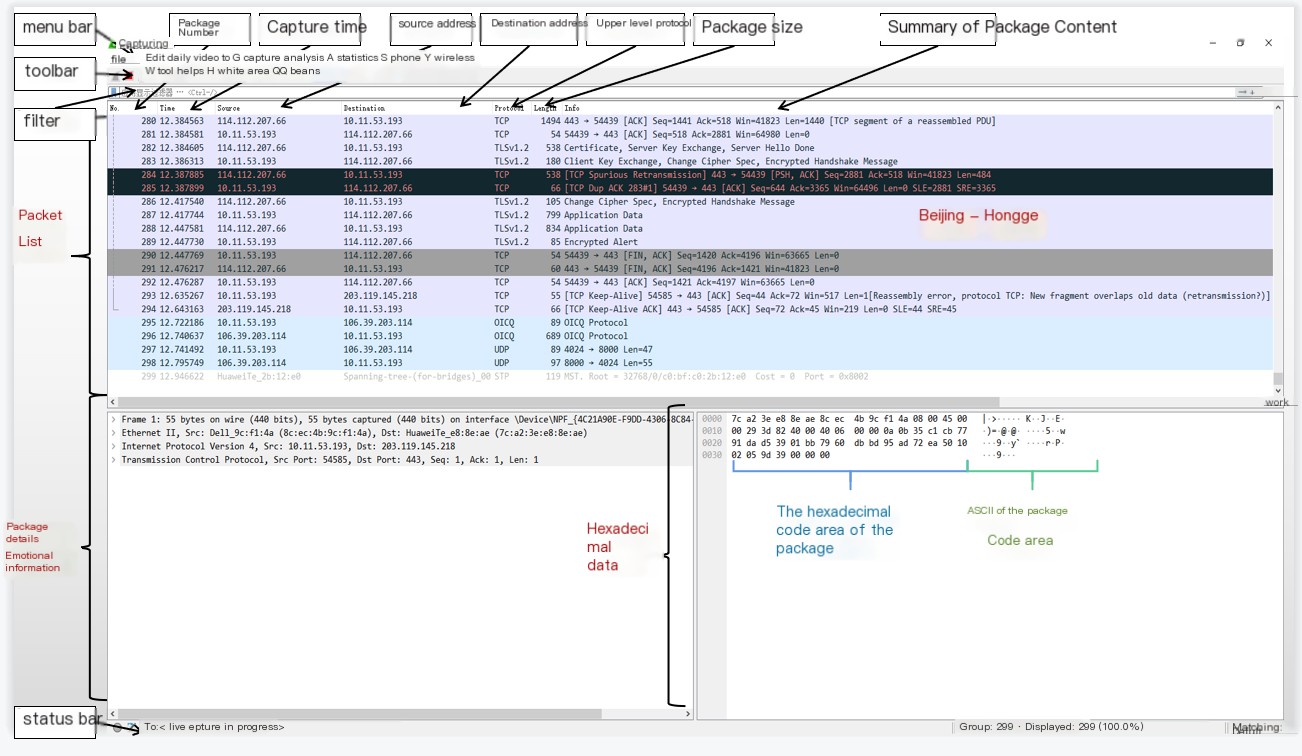Screen dimensions: 1302x756
Task: Click packet details horizontal scrollbar thumb
Action: tap(359, 714)
